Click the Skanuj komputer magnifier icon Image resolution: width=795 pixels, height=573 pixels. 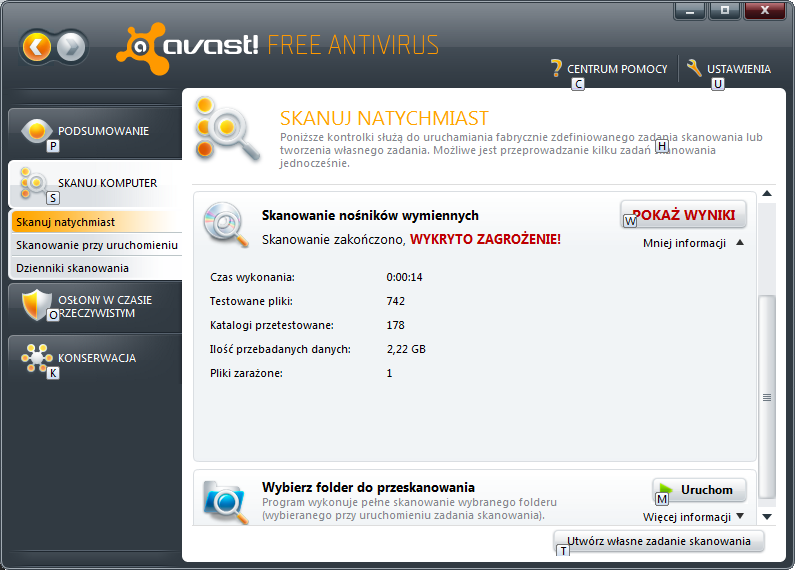[x=33, y=183]
